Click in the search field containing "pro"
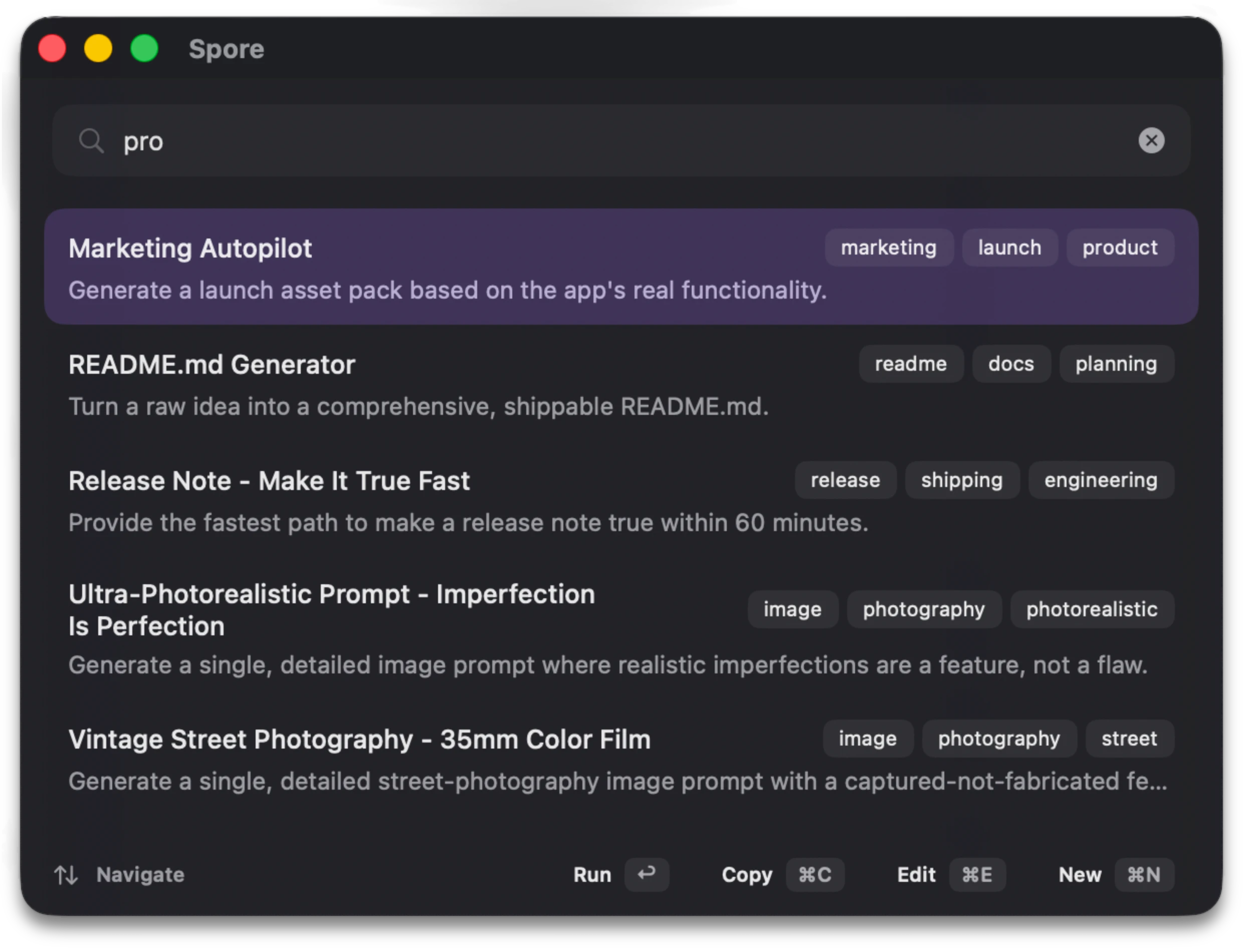 (567, 140)
